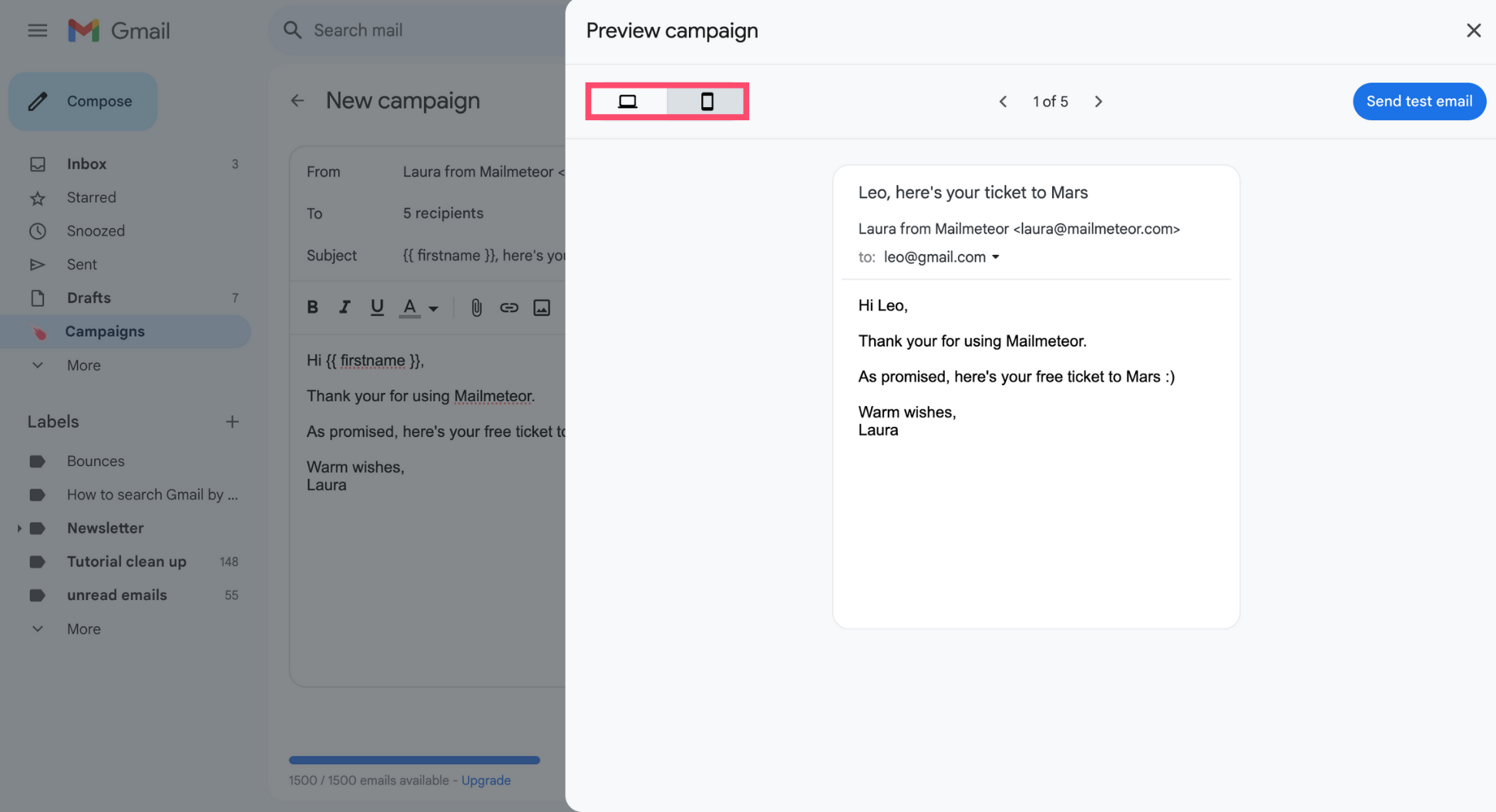Open the text color dropdown arrow

434,308
